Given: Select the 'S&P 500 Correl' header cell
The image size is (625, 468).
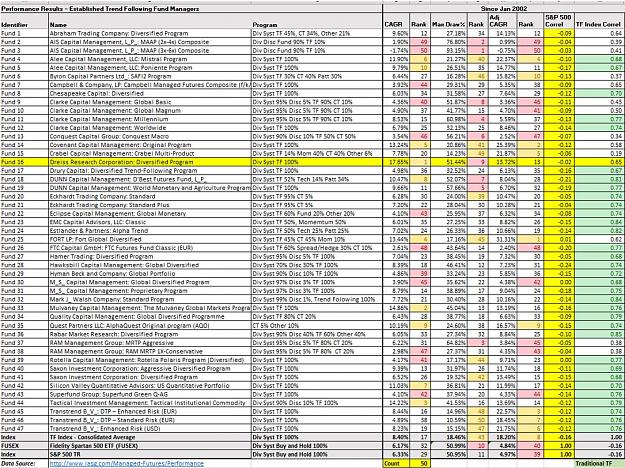Looking at the screenshot, I should pyautogui.click(x=559, y=21).
